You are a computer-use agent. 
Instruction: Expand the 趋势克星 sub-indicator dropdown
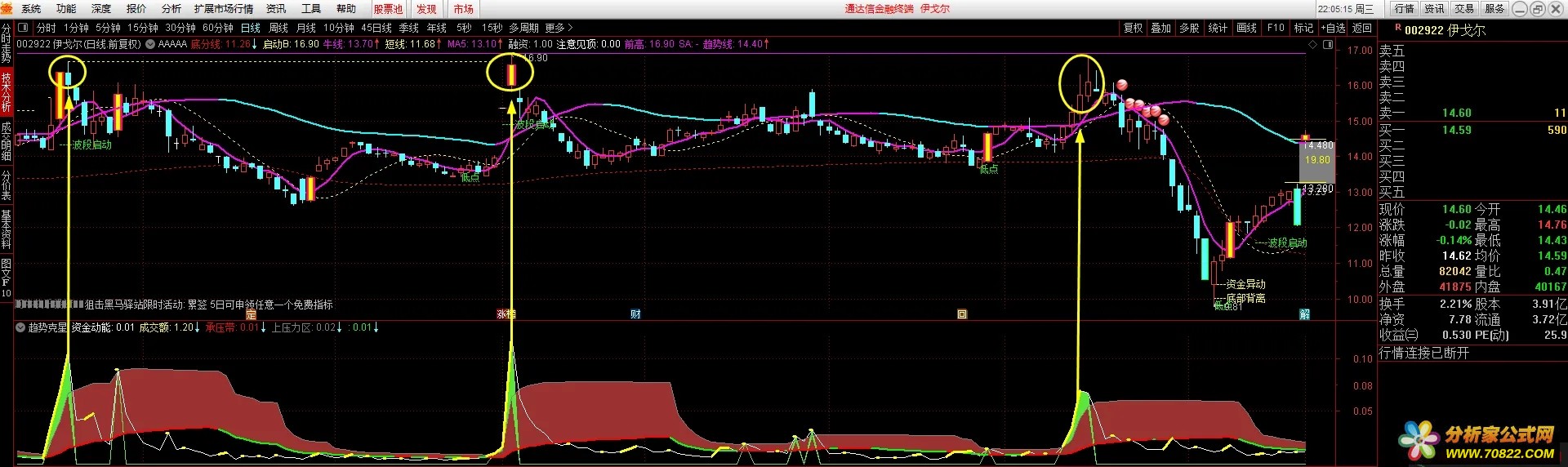tap(20, 327)
